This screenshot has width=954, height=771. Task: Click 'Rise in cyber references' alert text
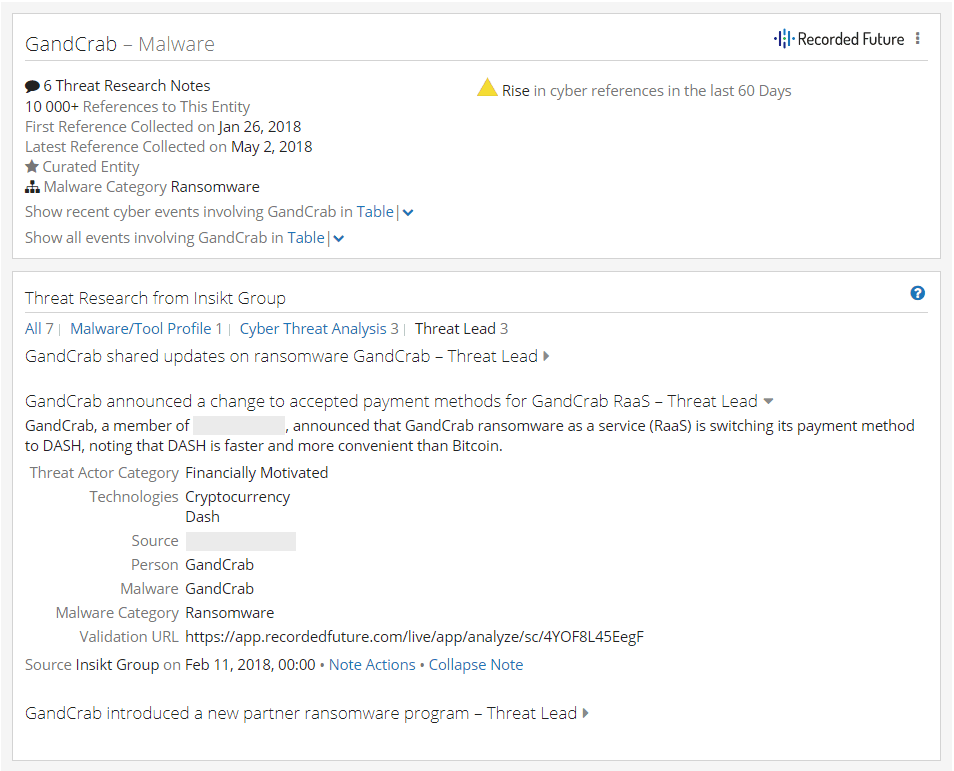646,91
